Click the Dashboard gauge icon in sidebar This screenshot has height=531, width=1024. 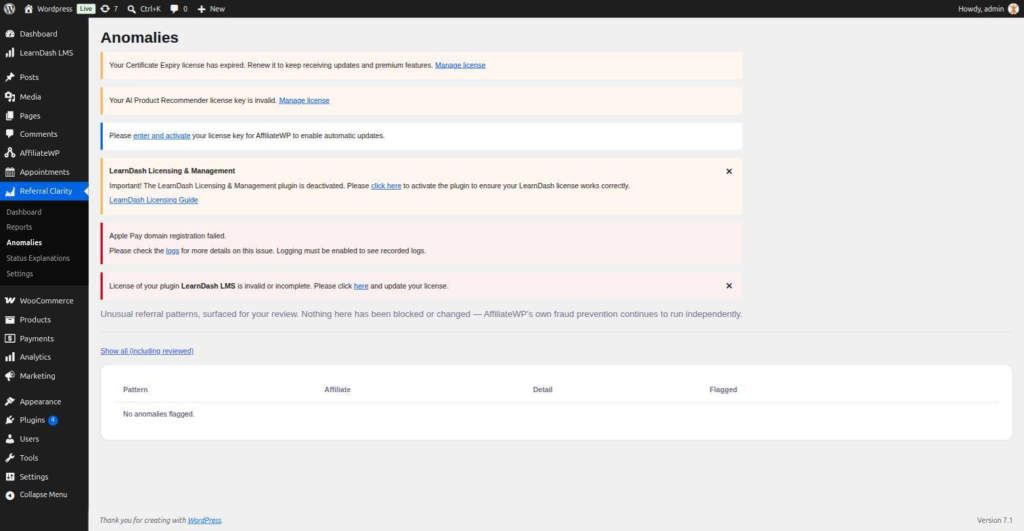coord(10,34)
